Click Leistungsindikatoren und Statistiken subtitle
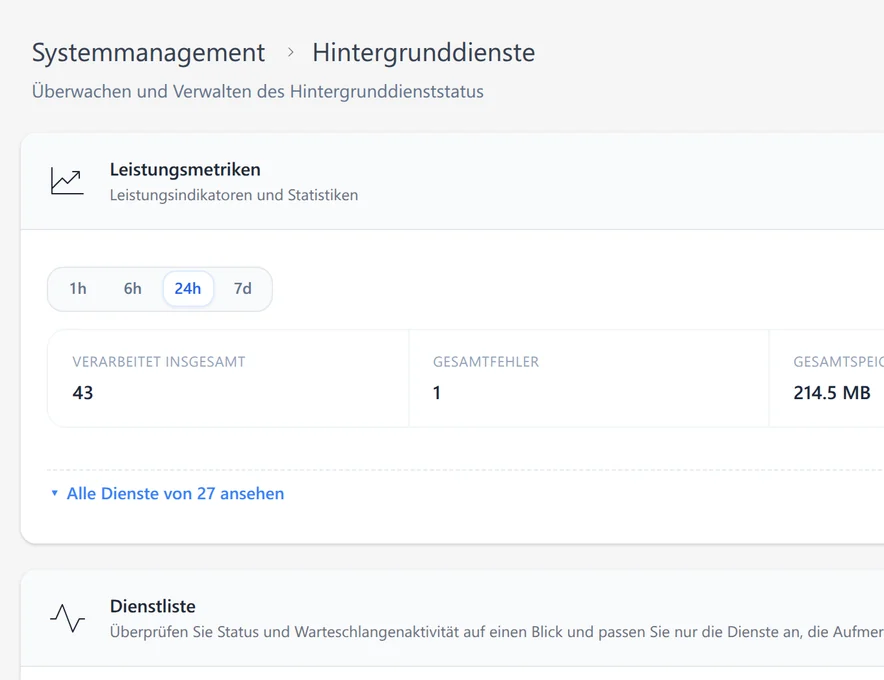Viewport: 884px width, 680px height. pyautogui.click(x=234, y=195)
